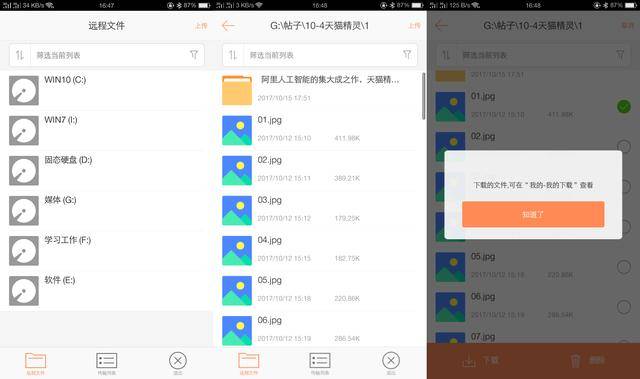Tap 上传 on the middle folder screen
Screen dimensions: 640x379
coord(414,26)
